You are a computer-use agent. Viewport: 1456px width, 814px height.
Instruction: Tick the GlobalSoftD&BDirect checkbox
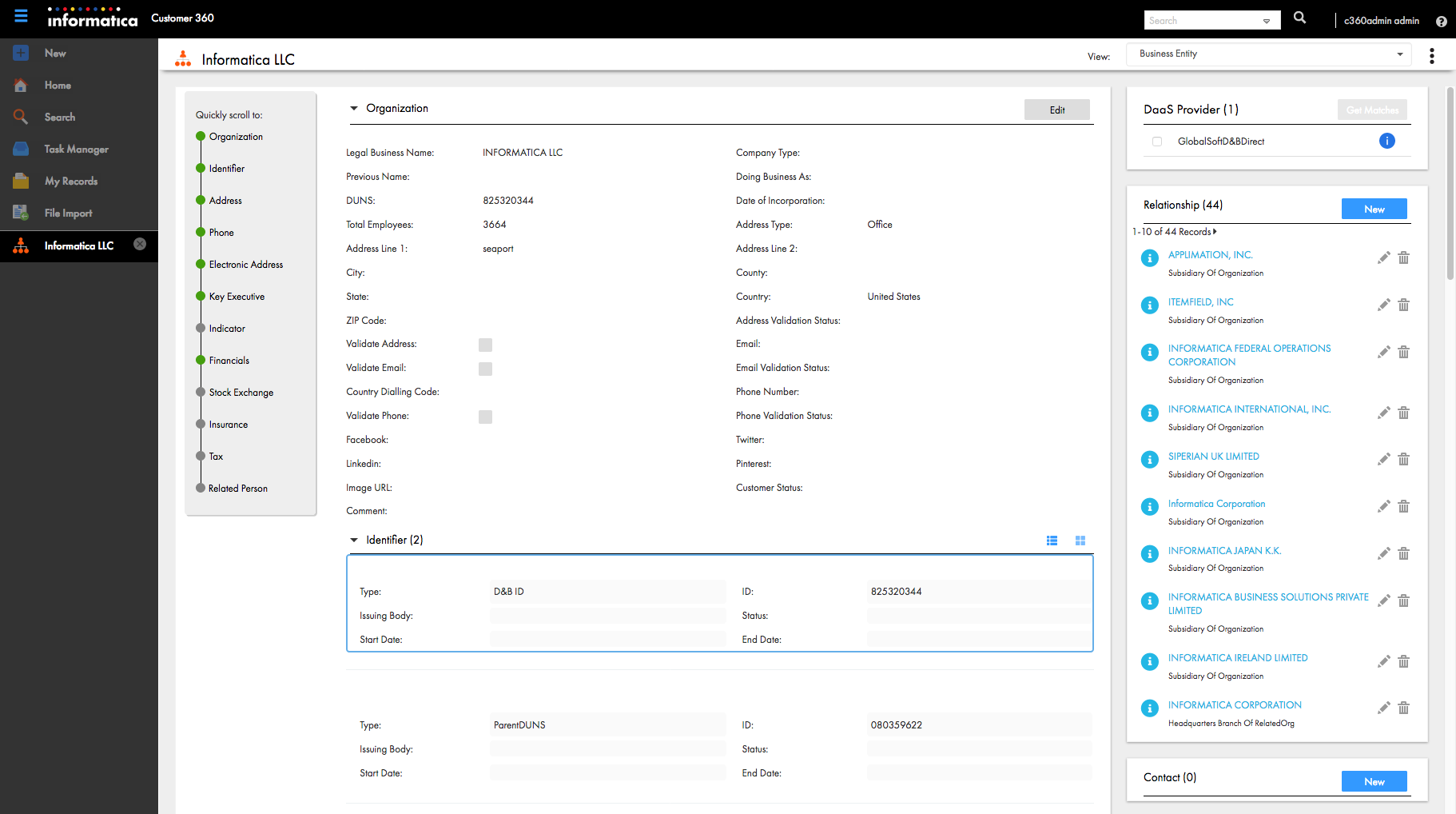pos(1157,142)
